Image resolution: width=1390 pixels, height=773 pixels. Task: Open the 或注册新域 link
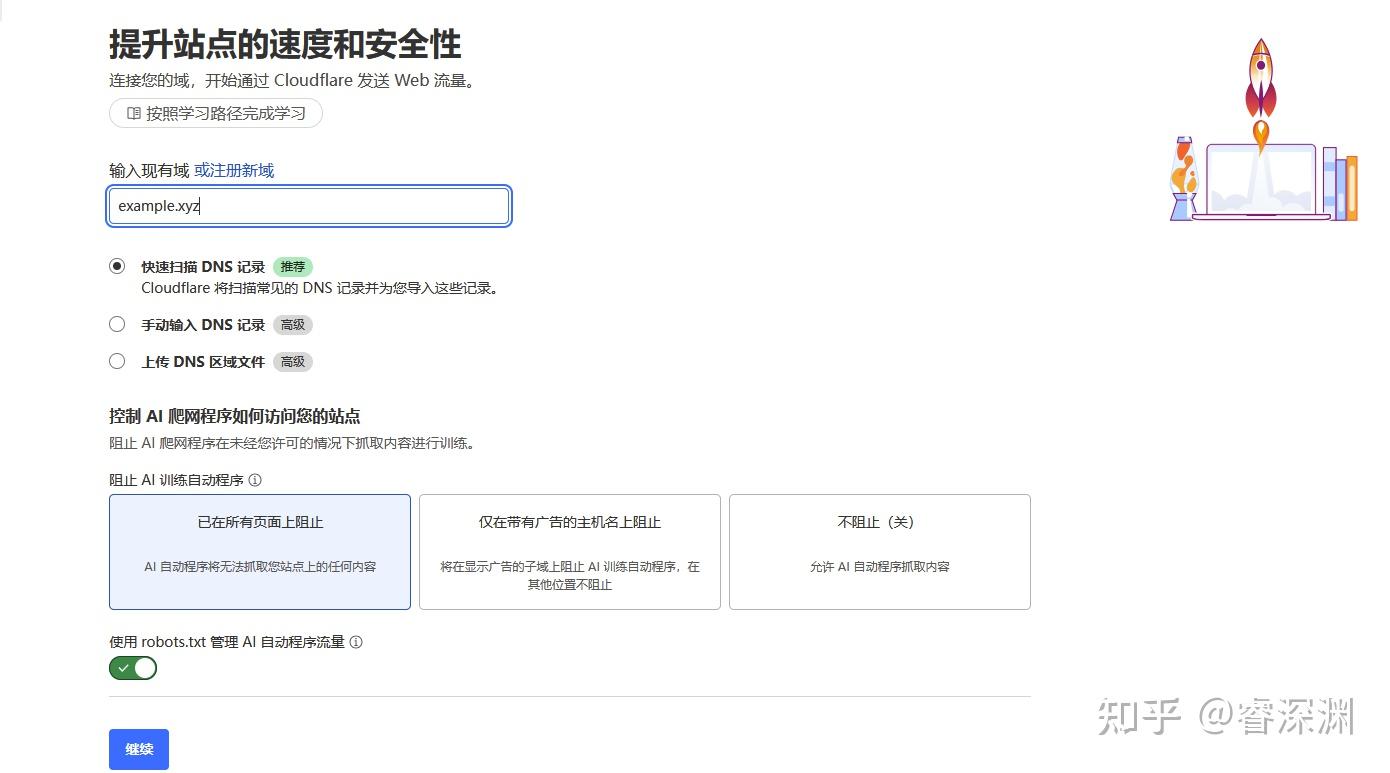tap(234, 170)
